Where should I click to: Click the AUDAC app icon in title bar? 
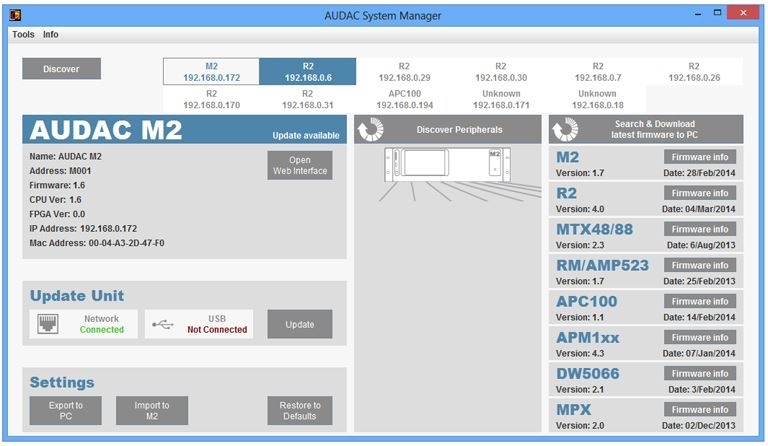pos(14,15)
